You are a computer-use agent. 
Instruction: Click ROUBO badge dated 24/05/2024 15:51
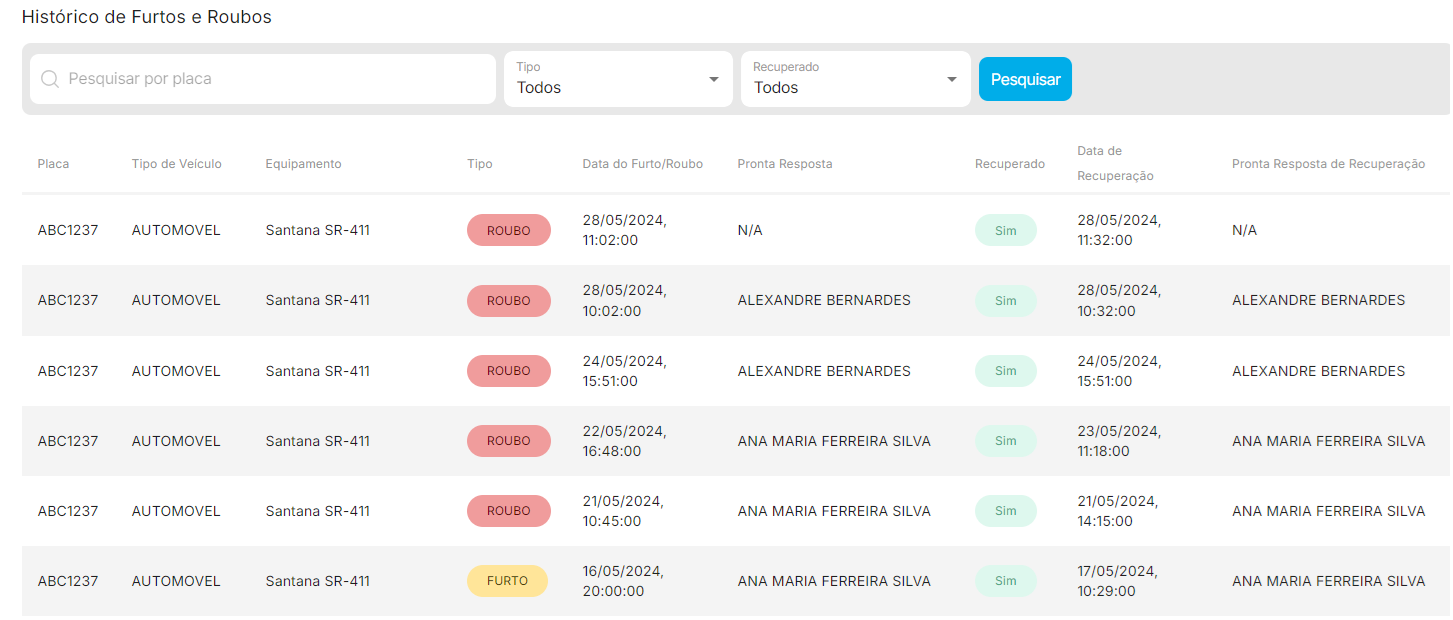pyautogui.click(x=509, y=371)
